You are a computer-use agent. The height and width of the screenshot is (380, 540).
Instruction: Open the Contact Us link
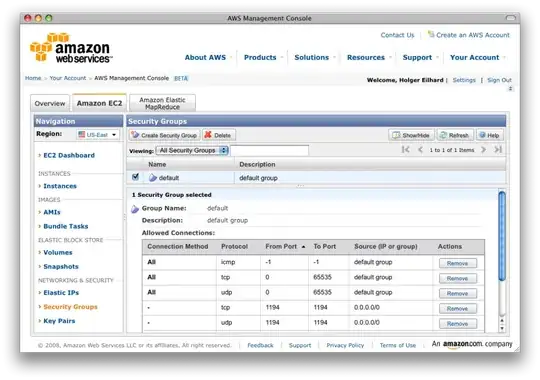coord(397,35)
